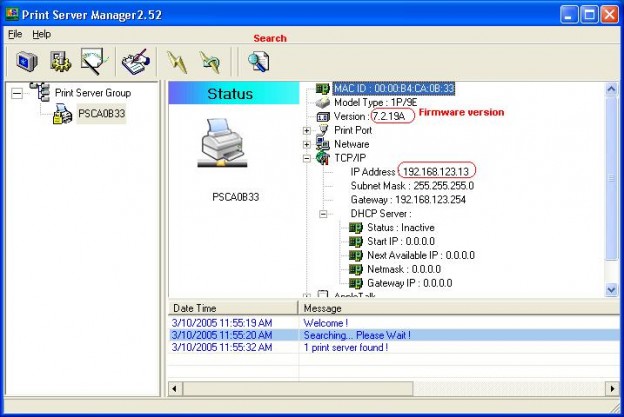Expand the Netware node
Image resolution: width=624 pixels, height=417 pixels.
pyautogui.click(x=307, y=144)
